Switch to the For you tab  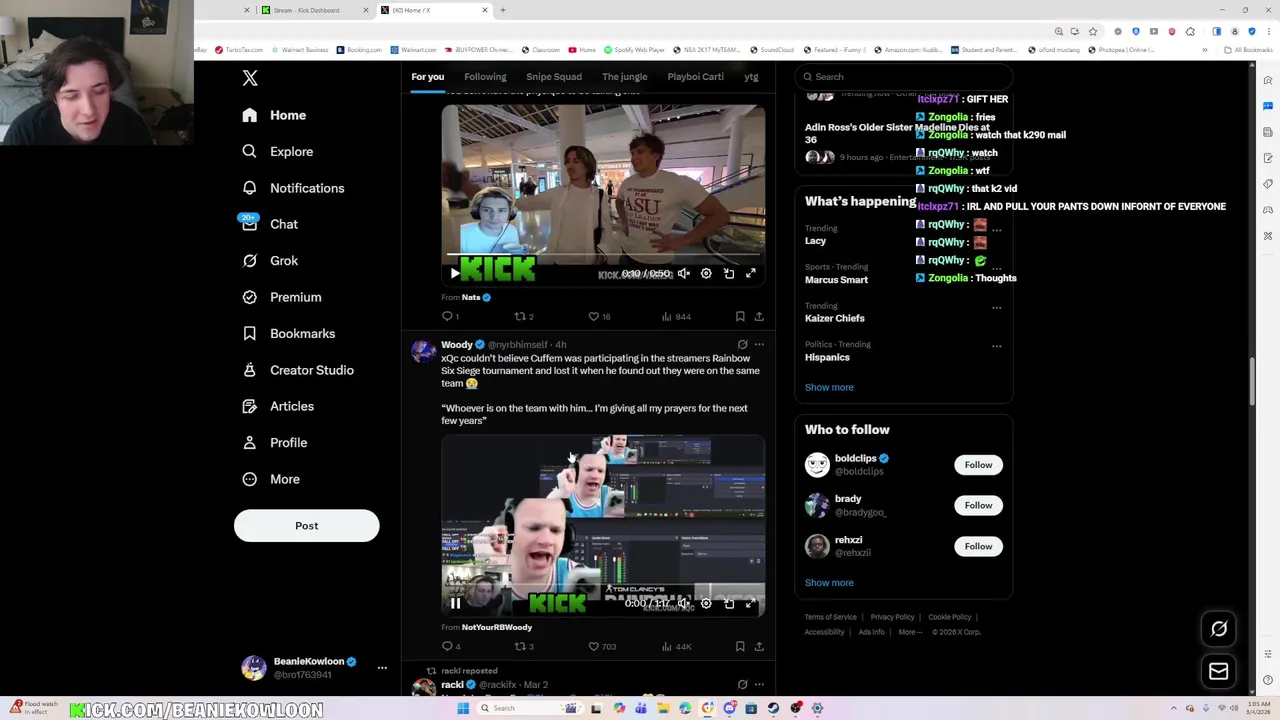427,77
